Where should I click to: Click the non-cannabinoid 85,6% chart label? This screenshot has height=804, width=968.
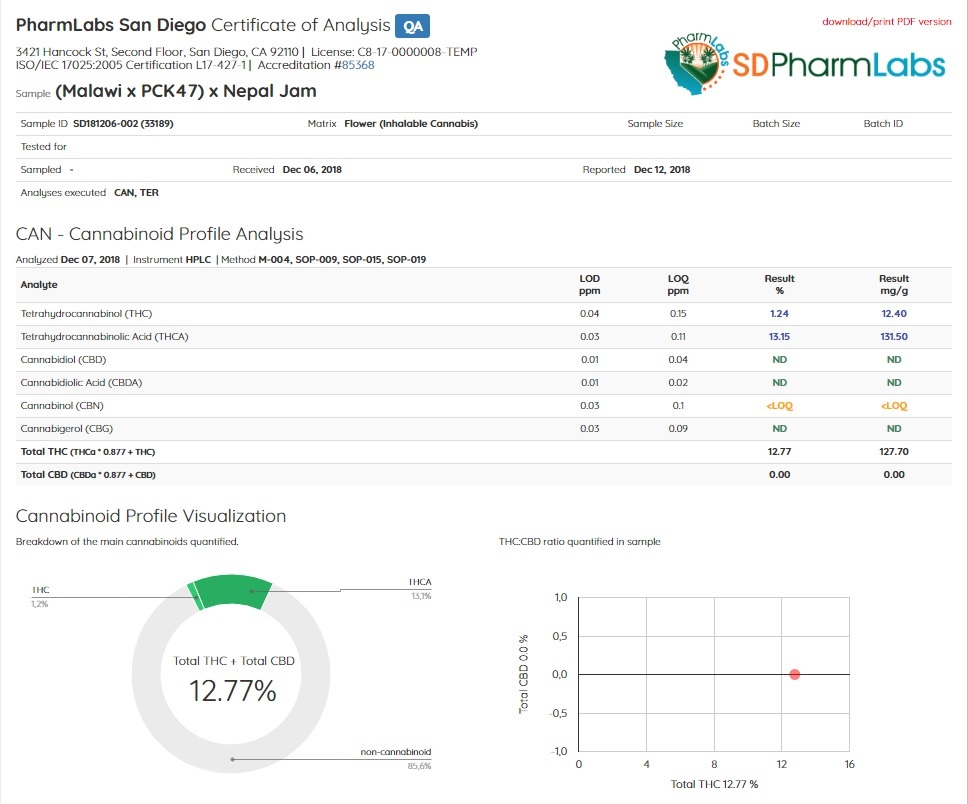tap(396, 758)
